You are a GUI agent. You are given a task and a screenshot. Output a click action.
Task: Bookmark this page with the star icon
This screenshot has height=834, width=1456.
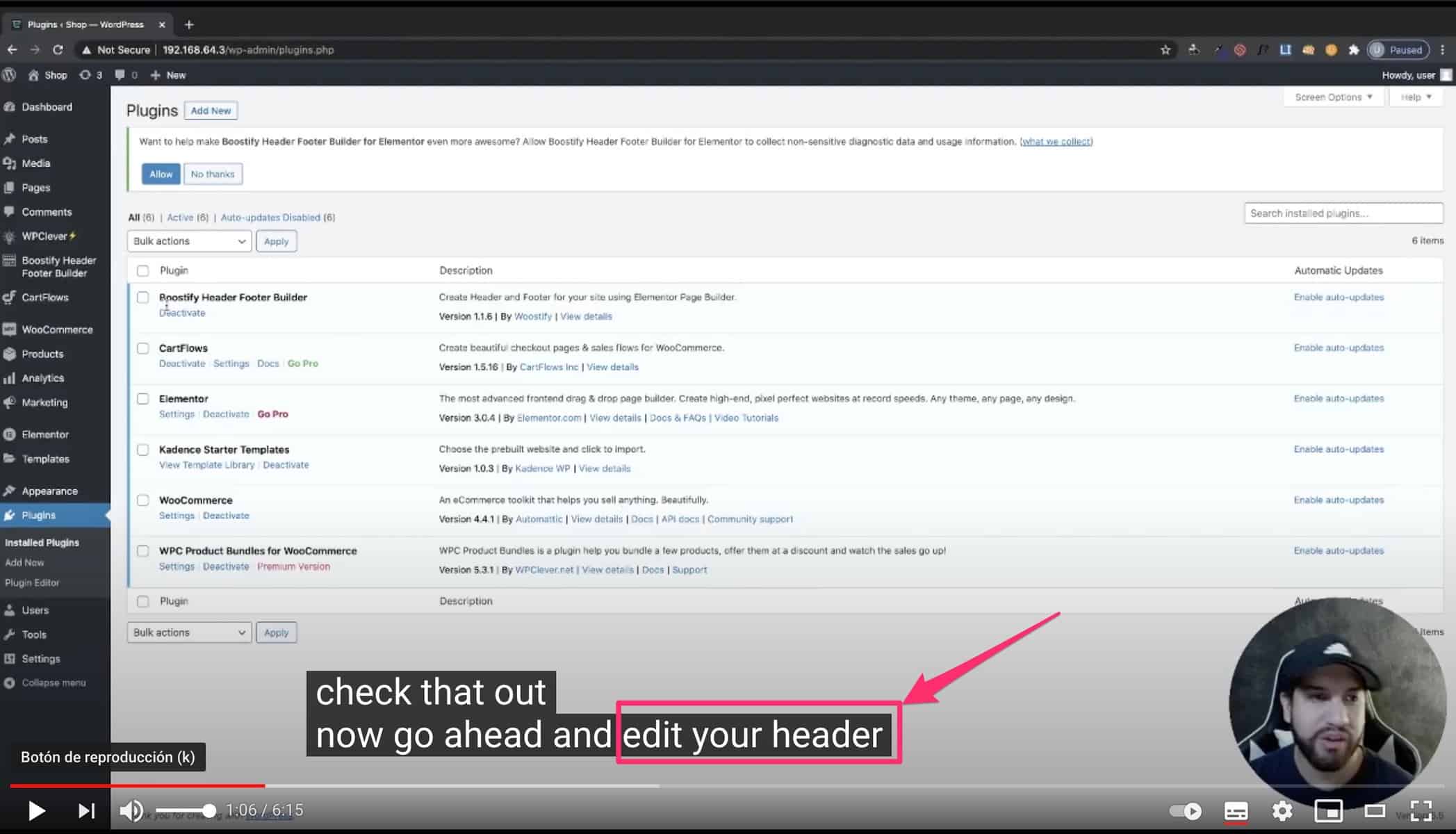pos(1165,50)
